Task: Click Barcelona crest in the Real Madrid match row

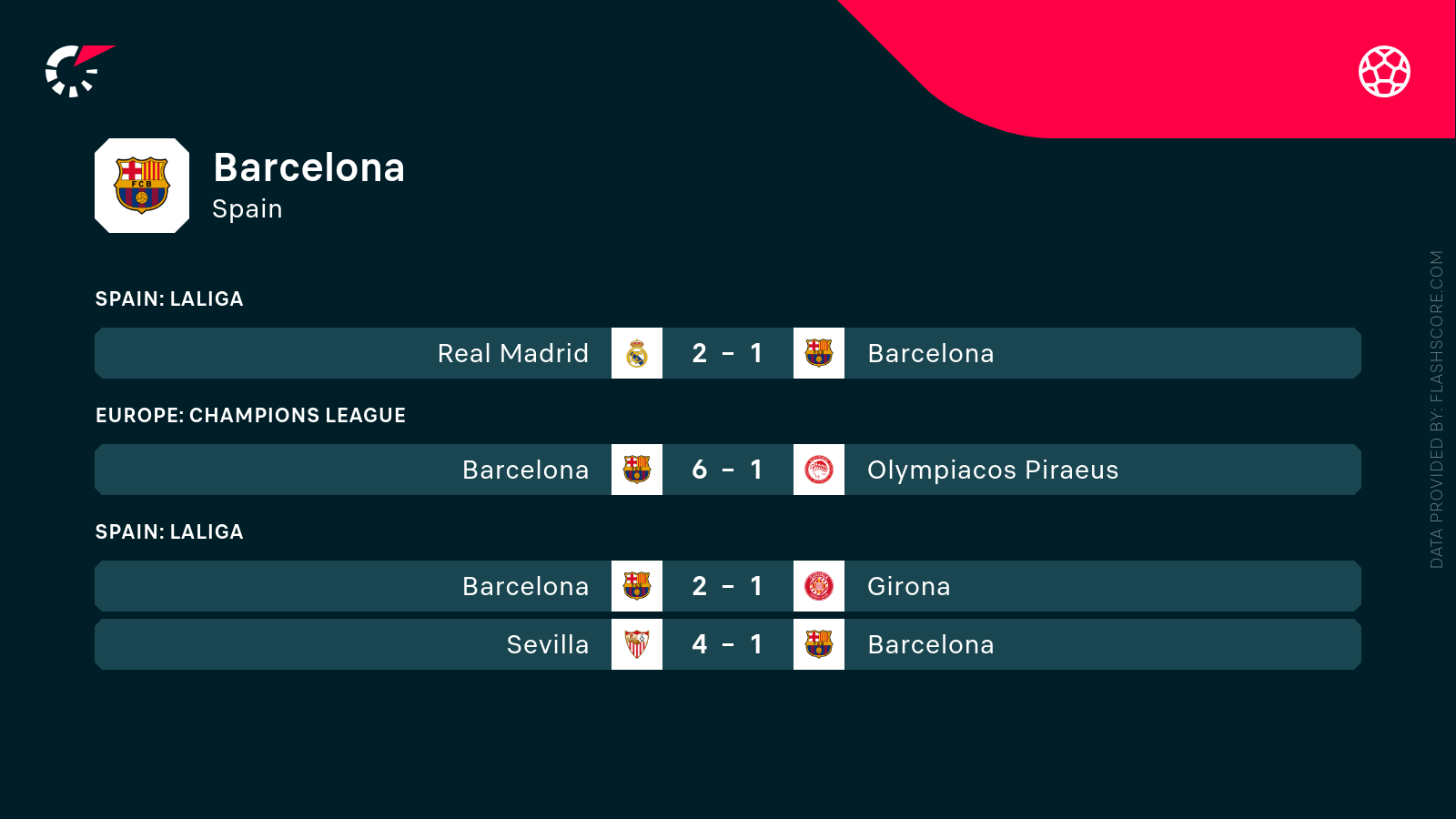Action: [819, 353]
